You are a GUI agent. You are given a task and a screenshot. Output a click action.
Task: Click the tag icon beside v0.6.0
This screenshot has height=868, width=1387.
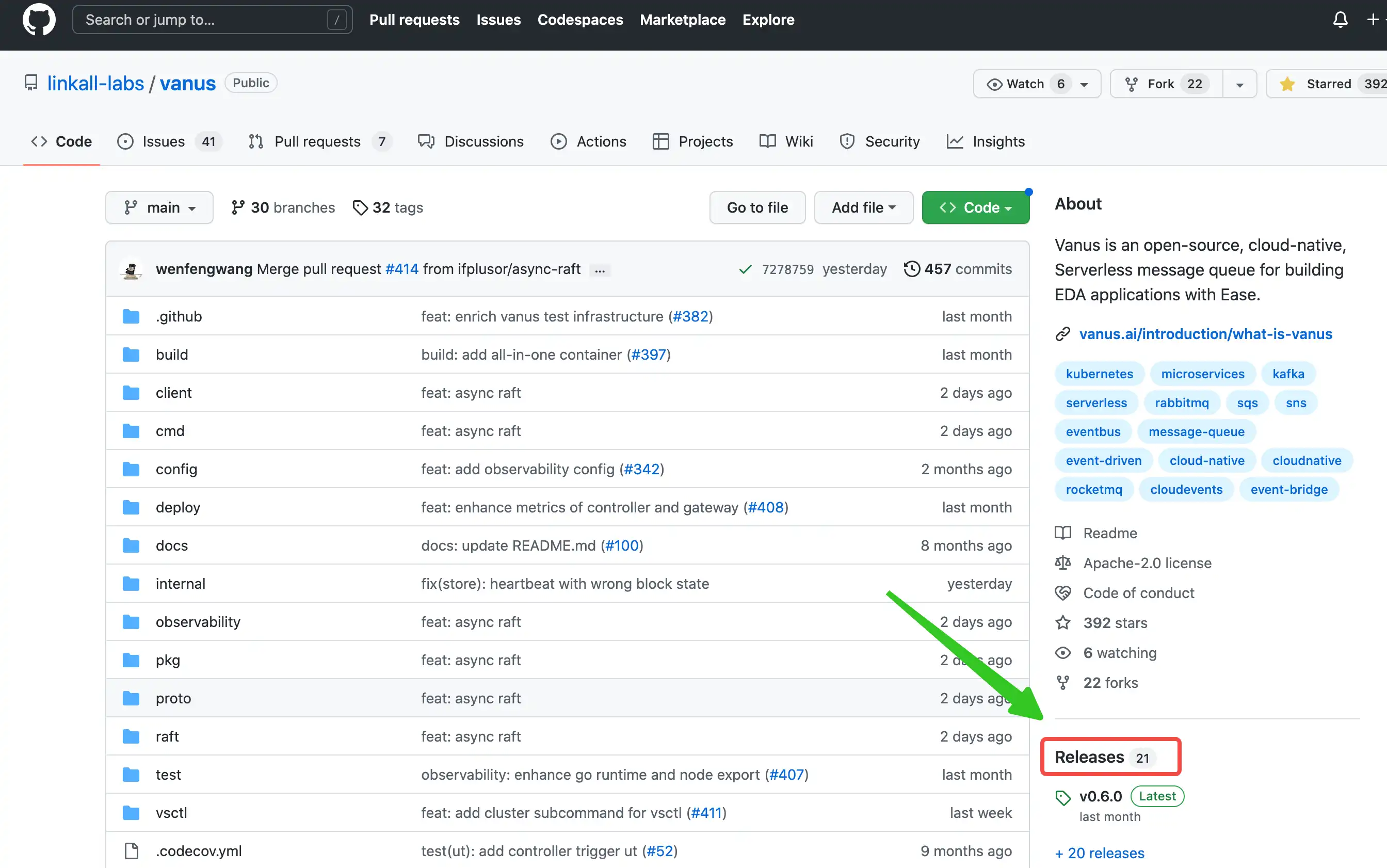coord(1063,797)
